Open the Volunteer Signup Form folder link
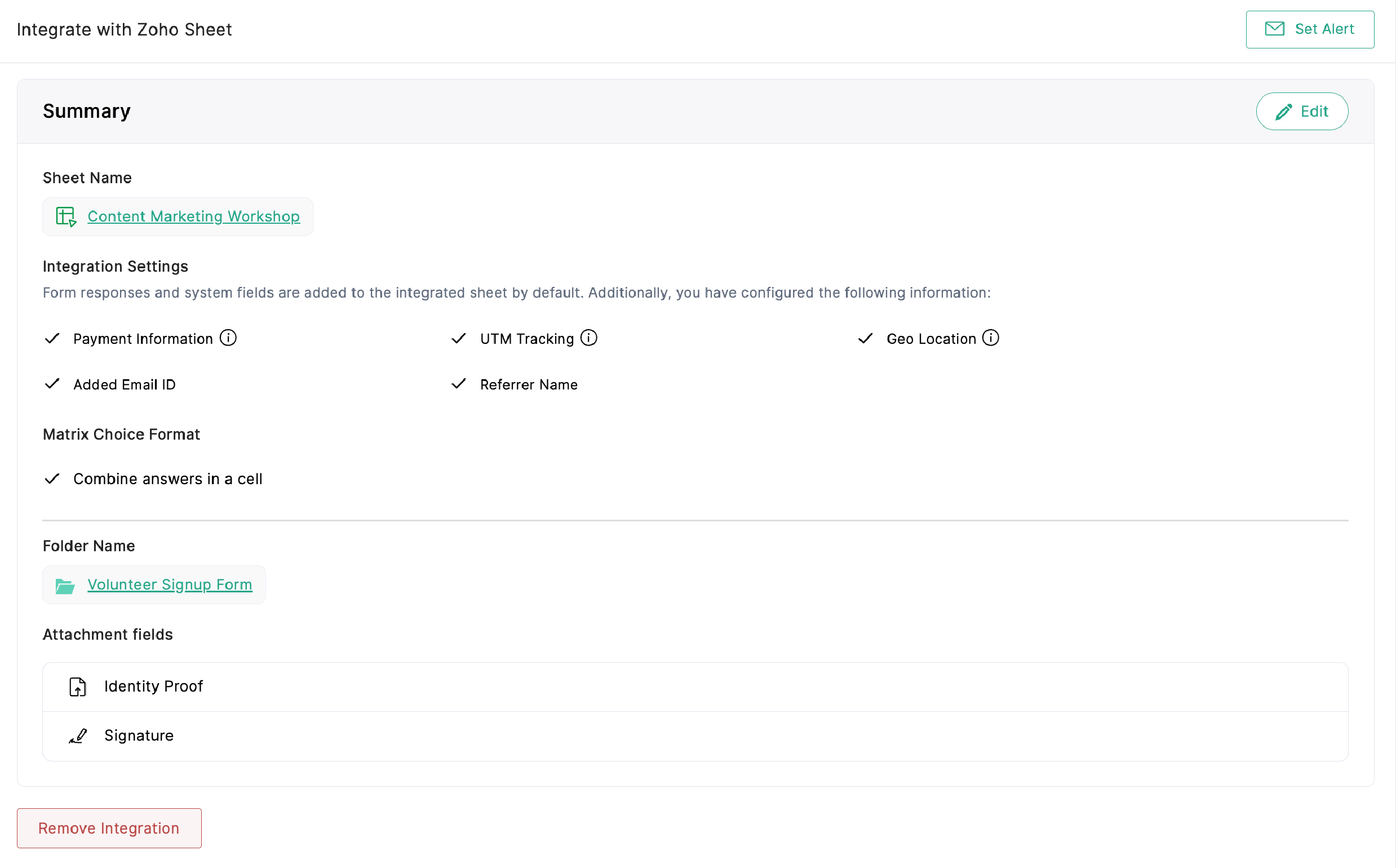Image resolution: width=1396 pixels, height=868 pixels. (x=169, y=584)
